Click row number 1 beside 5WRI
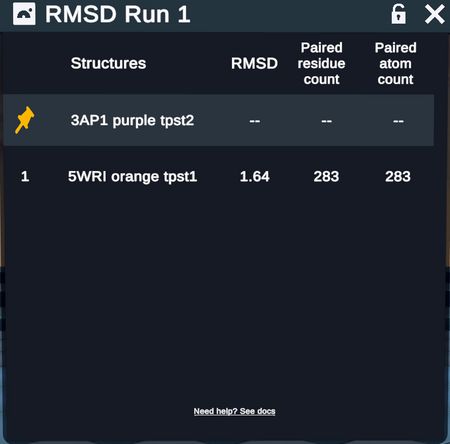The width and height of the screenshot is (450, 444). pyautogui.click(x=25, y=176)
